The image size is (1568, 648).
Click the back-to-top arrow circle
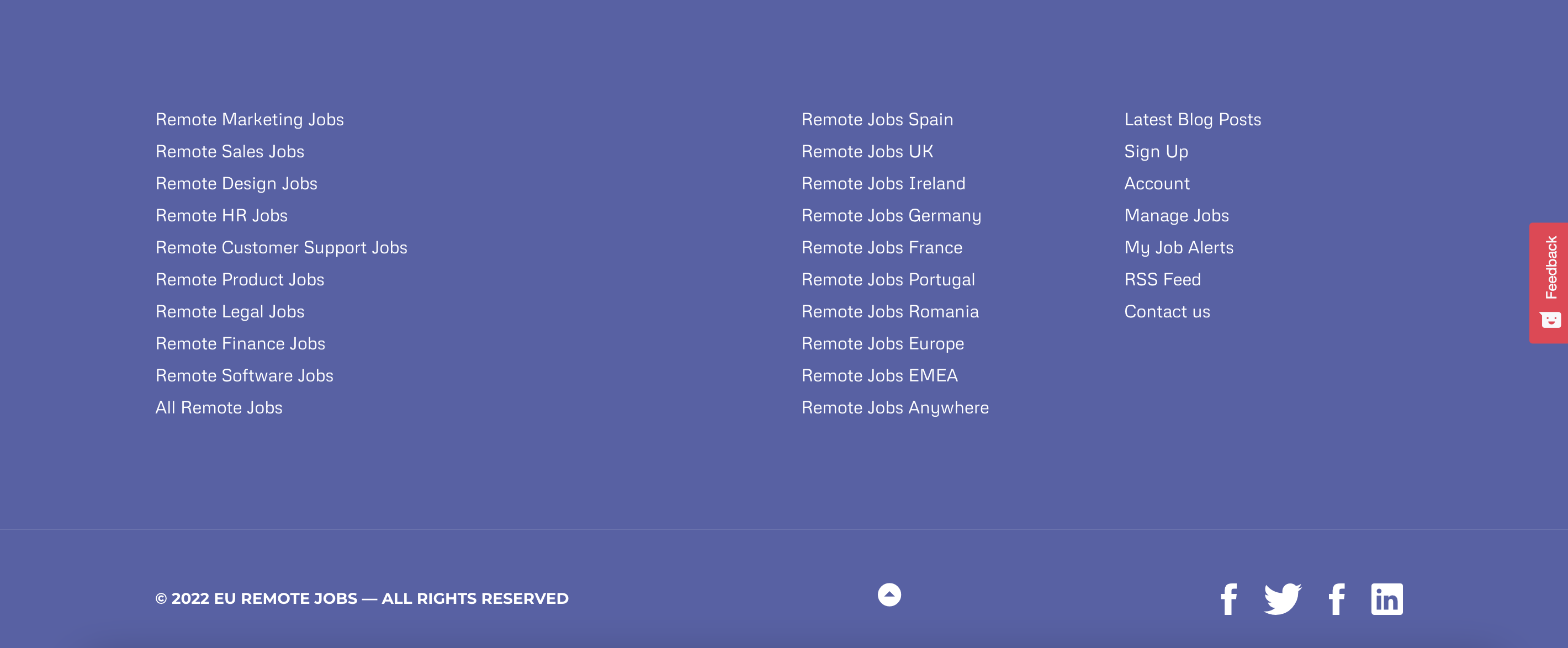tap(889, 595)
